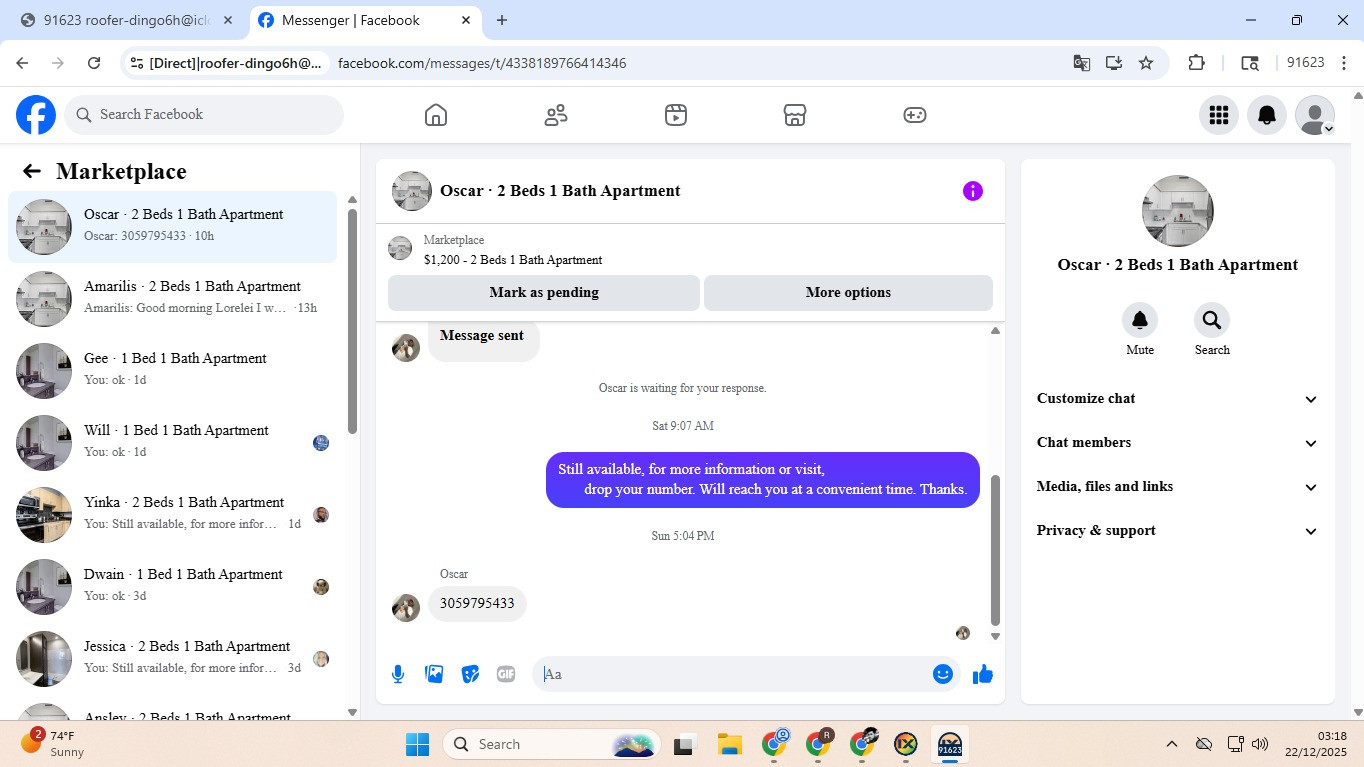Switch to the Messenger | Facebook tab
Screen dimensions: 1364x767
(364, 20)
